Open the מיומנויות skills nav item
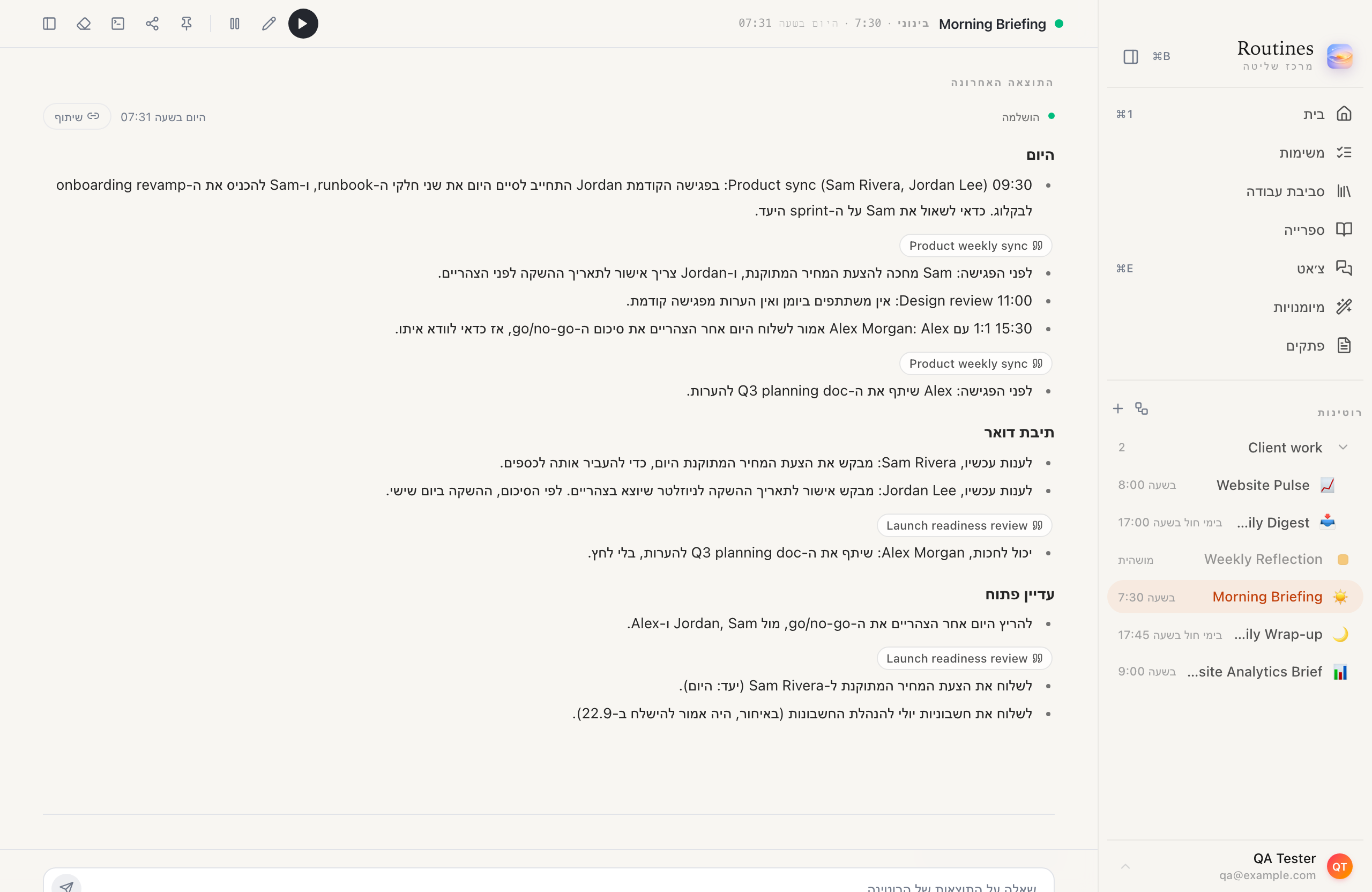This screenshot has height=892, width=1372. coord(1235,307)
